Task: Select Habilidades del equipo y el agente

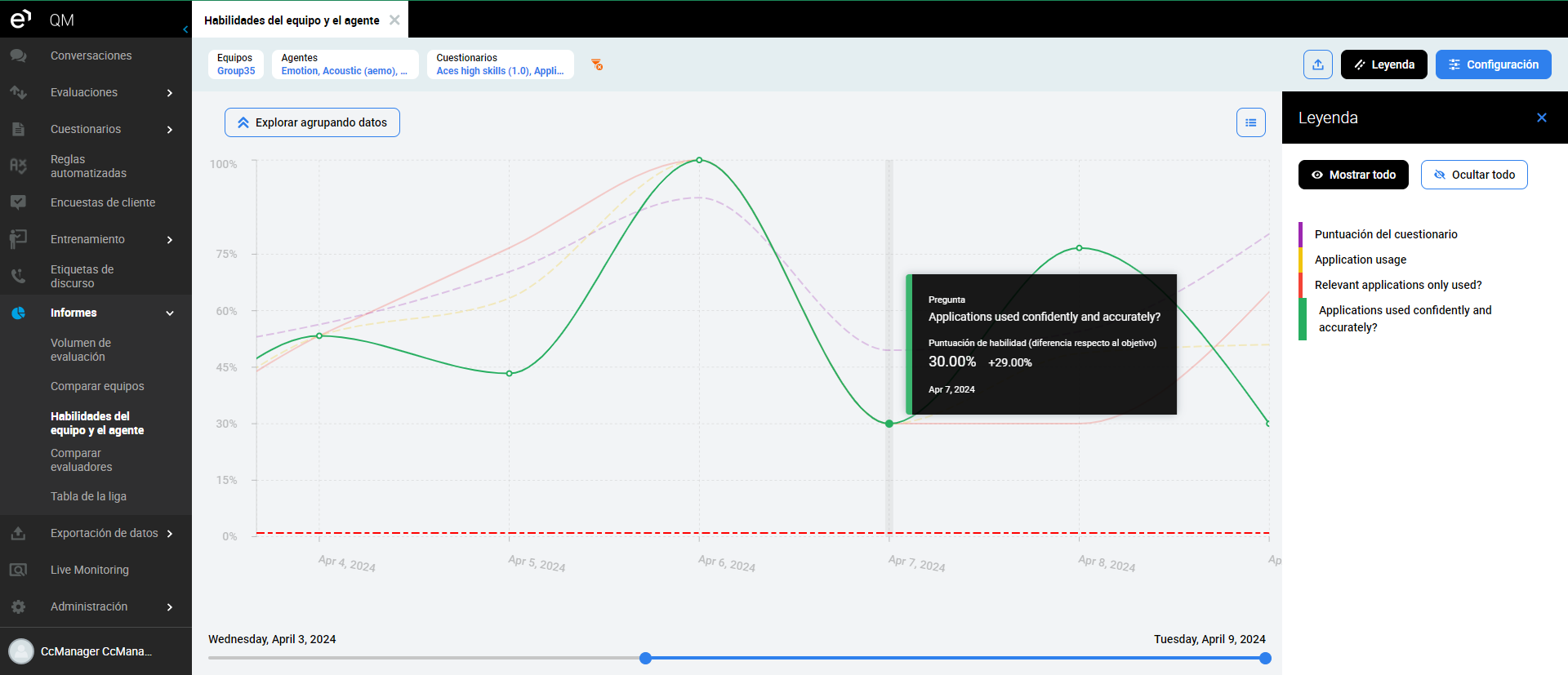Action: [97, 423]
